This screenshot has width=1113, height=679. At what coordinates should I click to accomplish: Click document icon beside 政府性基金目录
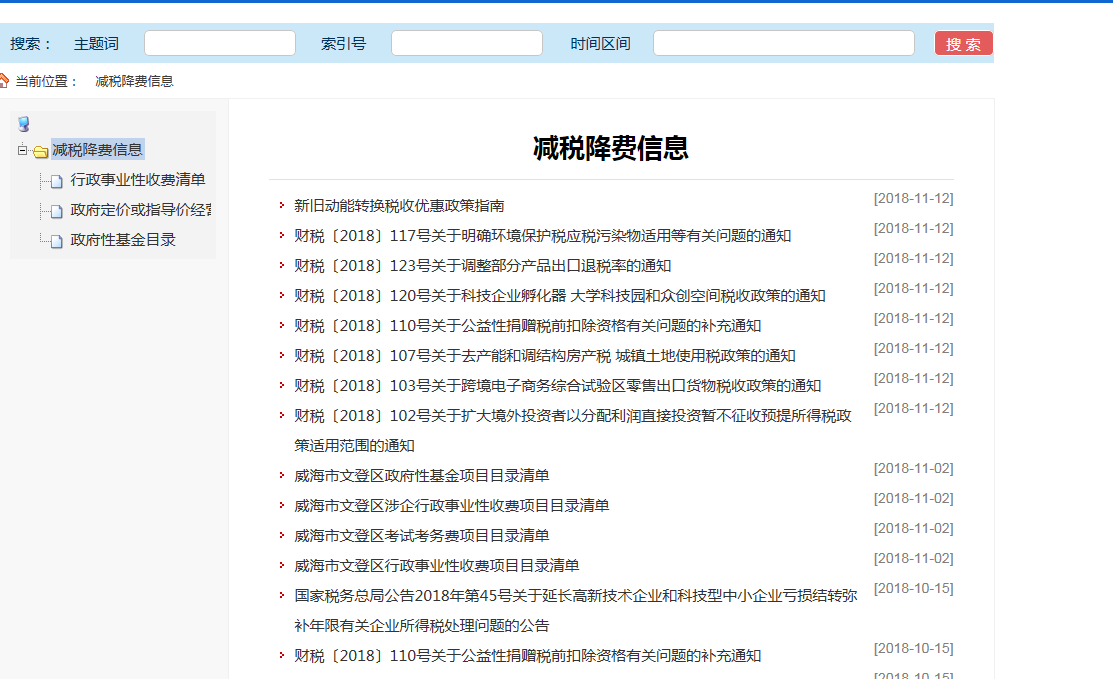[x=57, y=242]
